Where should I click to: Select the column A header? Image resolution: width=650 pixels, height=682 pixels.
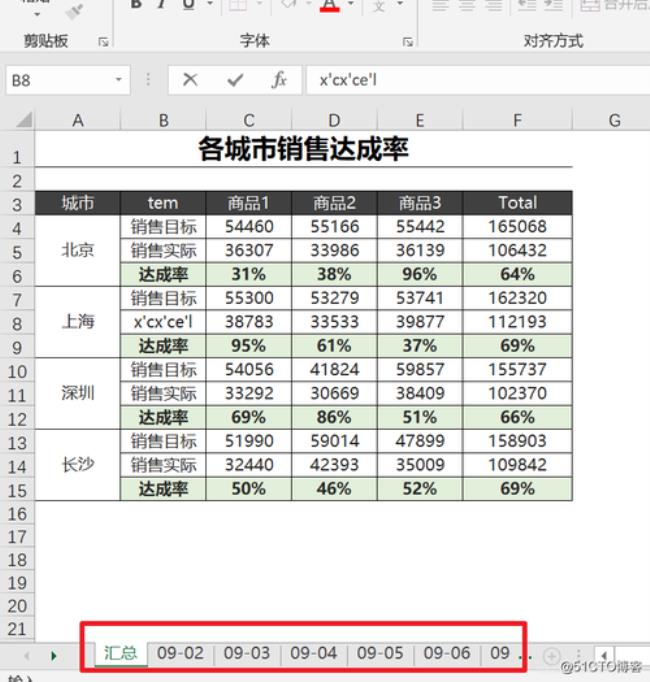[77, 120]
